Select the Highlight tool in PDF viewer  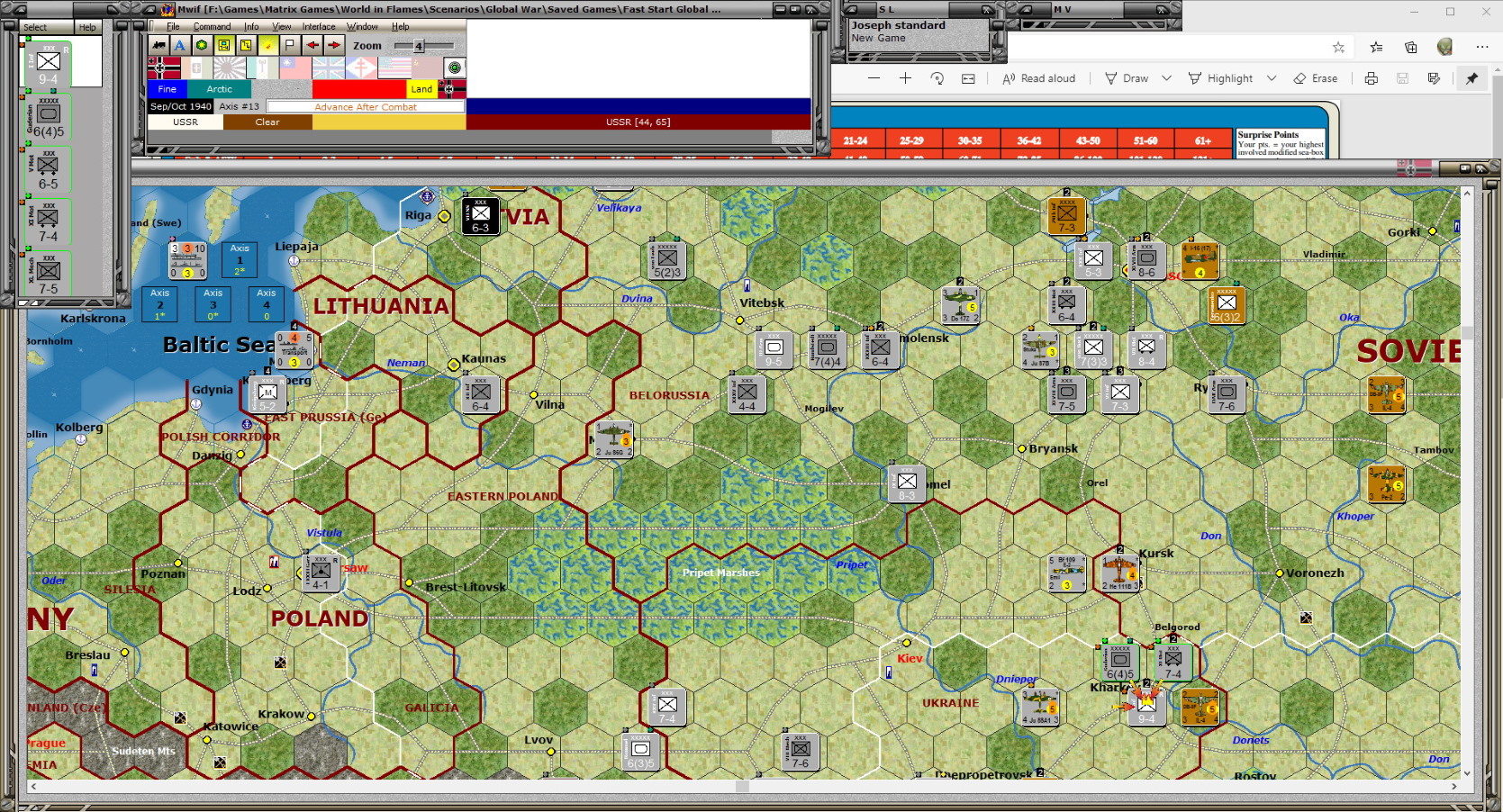click(x=1221, y=78)
